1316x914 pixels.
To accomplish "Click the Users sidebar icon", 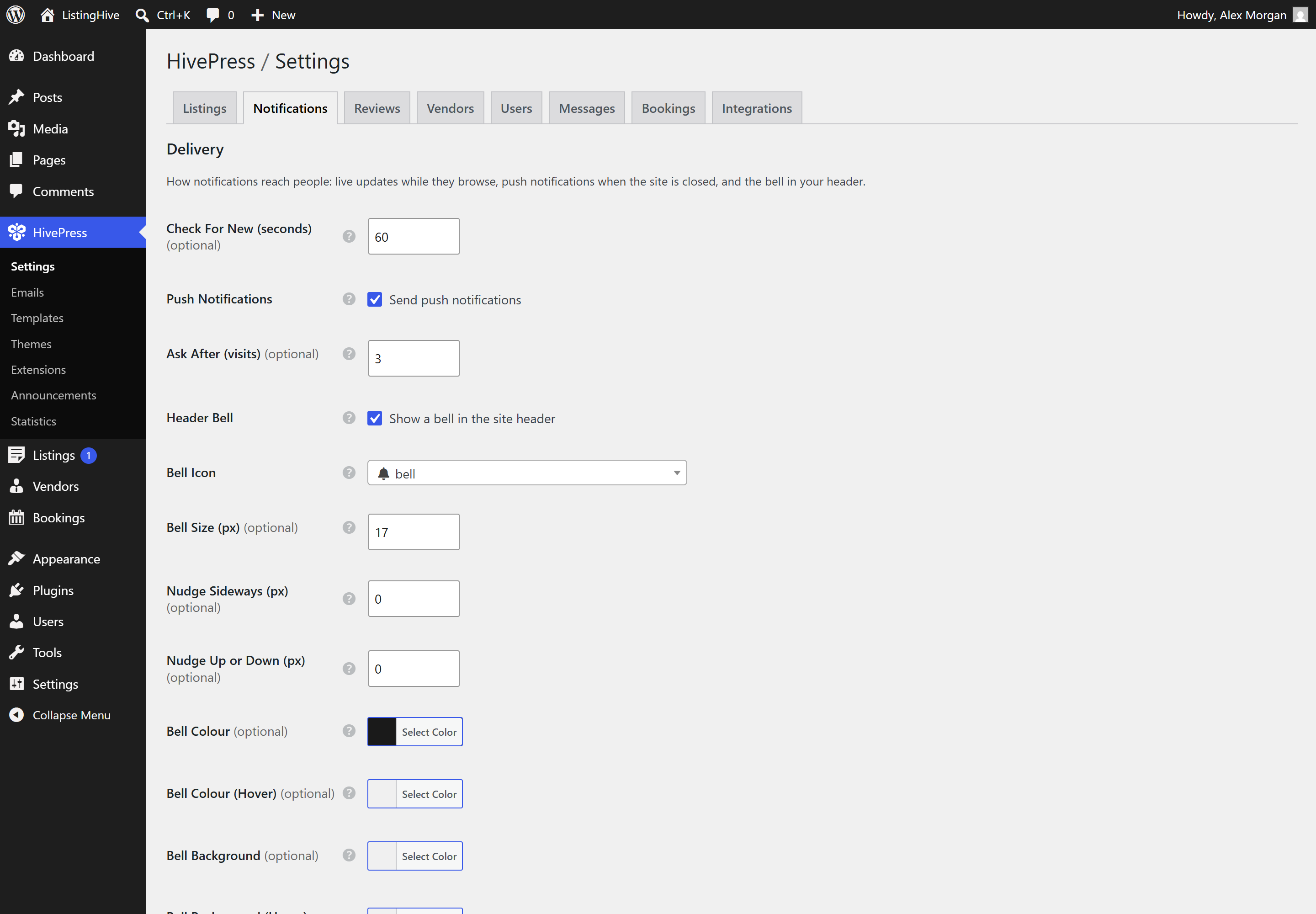I will (16, 622).
